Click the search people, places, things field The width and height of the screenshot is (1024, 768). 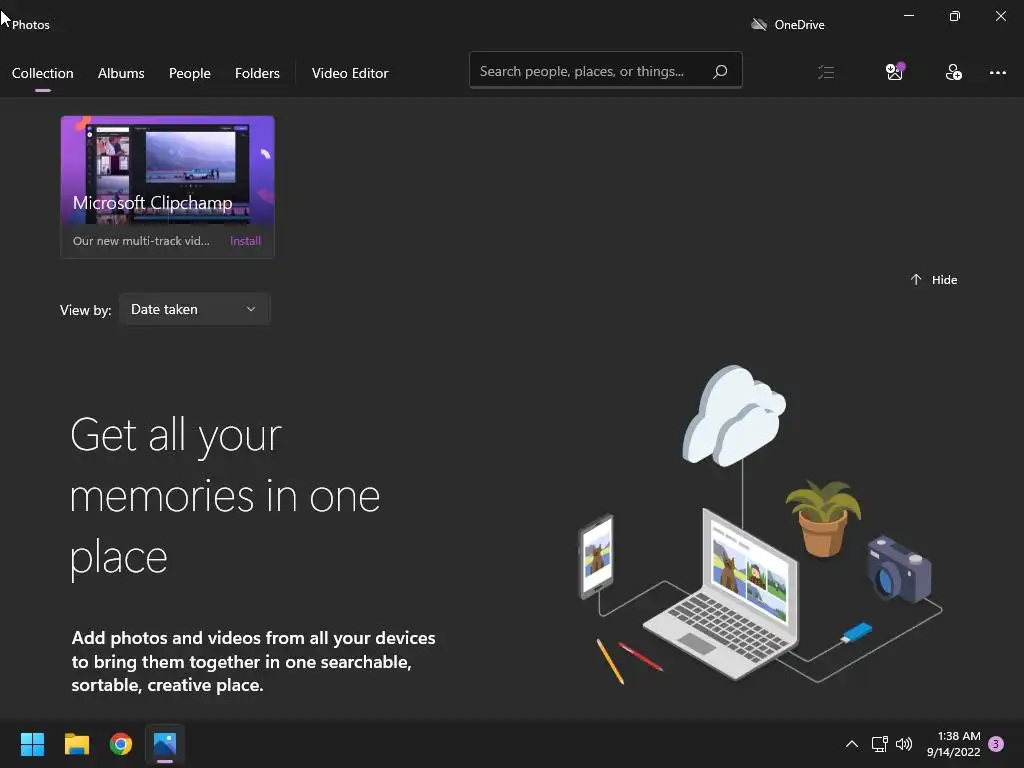click(x=605, y=71)
